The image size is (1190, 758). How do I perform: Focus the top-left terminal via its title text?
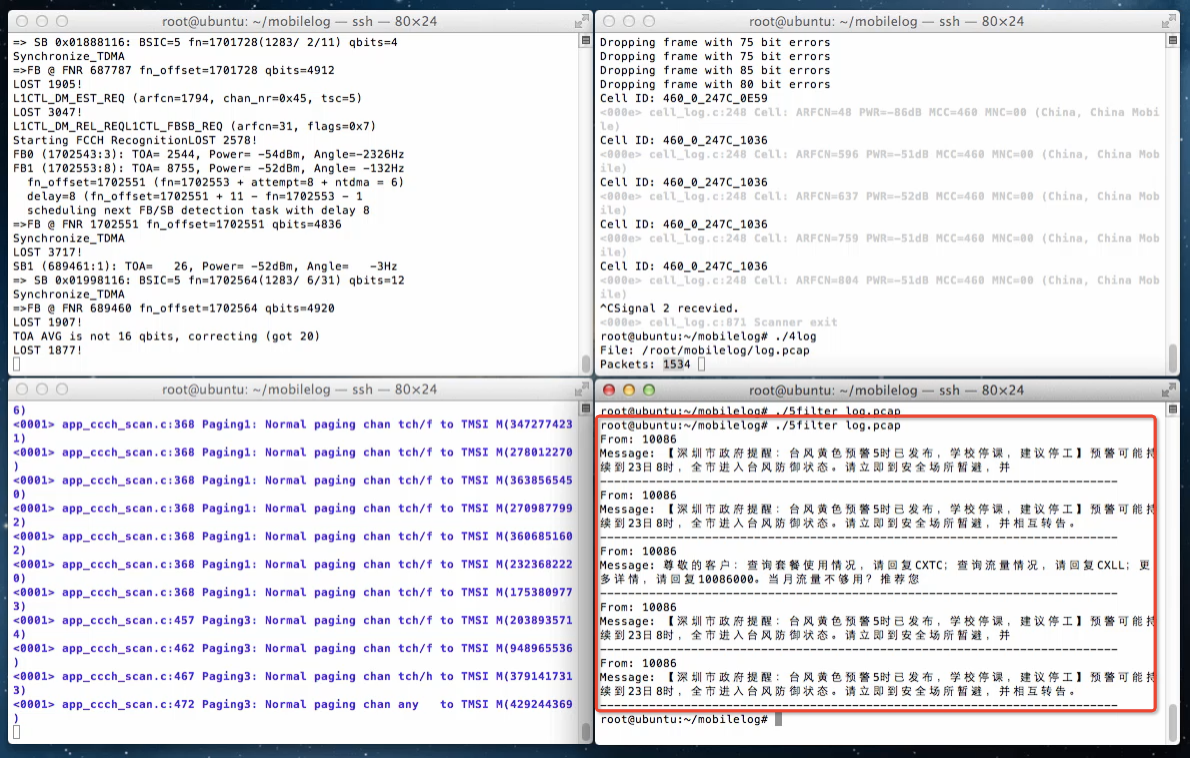[298, 21]
